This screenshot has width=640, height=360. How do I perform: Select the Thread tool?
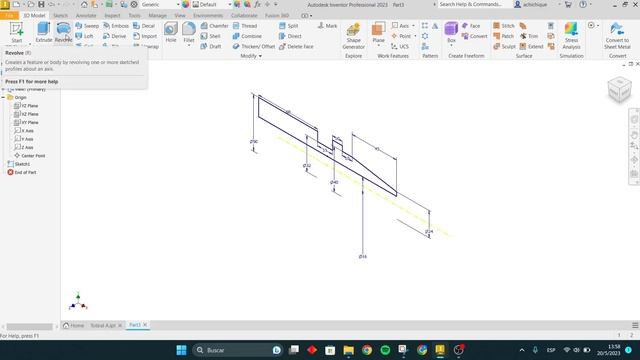[245, 26]
